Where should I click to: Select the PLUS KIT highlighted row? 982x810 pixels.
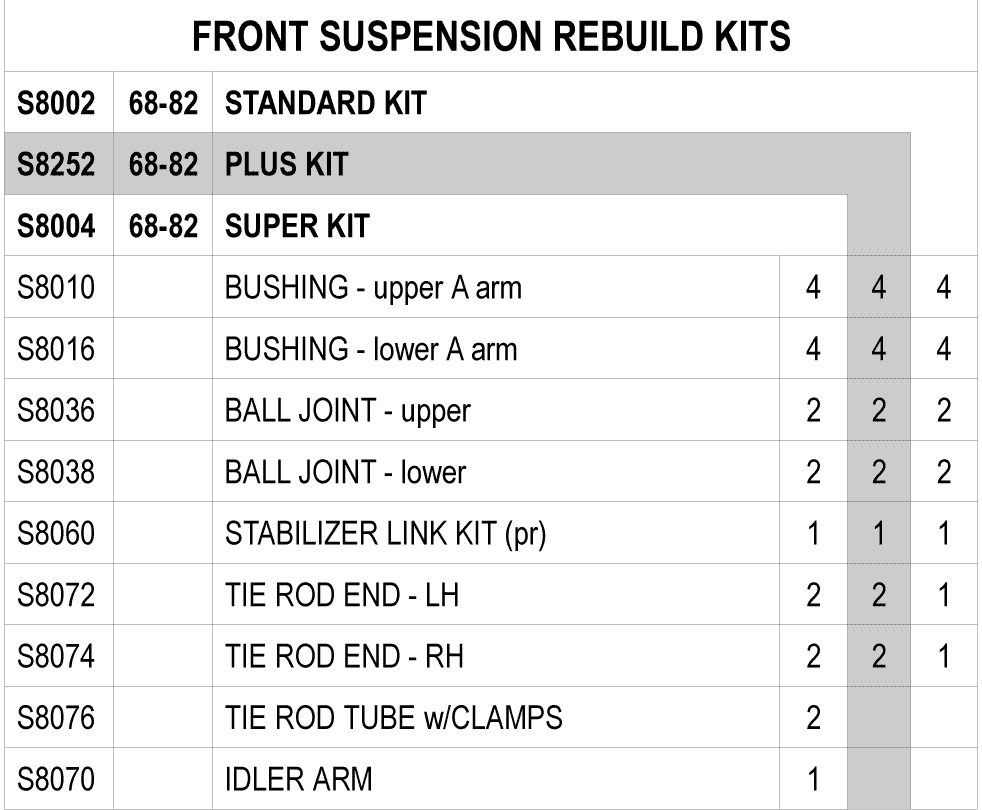click(x=457, y=164)
